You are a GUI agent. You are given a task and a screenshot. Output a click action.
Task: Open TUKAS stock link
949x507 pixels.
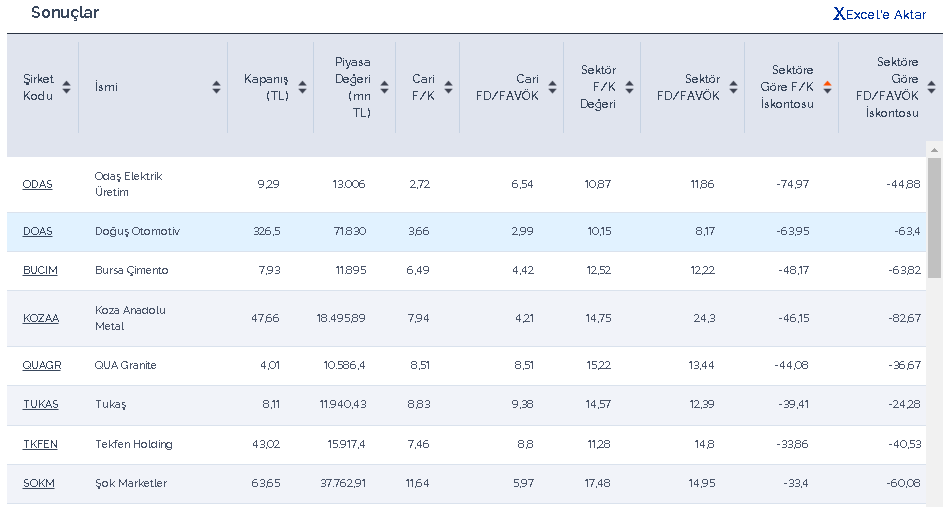pos(41,405)
